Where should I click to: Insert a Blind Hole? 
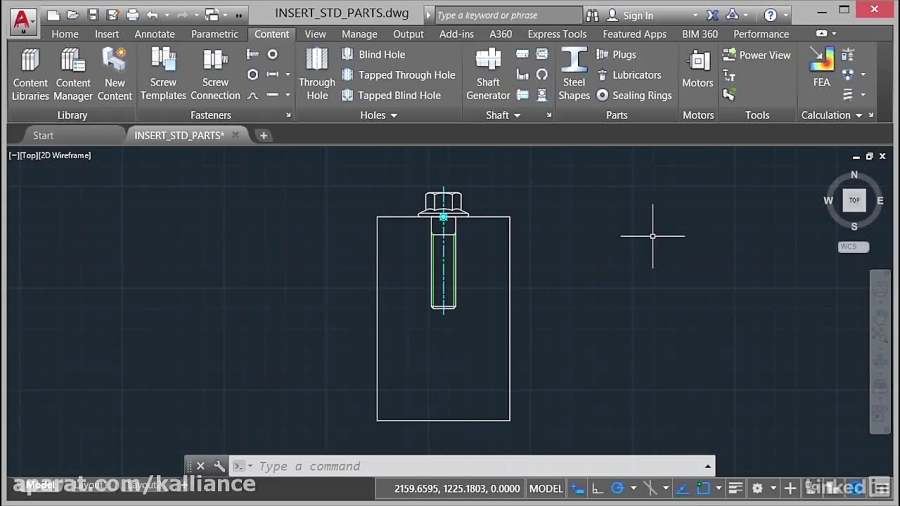point(373,55)
